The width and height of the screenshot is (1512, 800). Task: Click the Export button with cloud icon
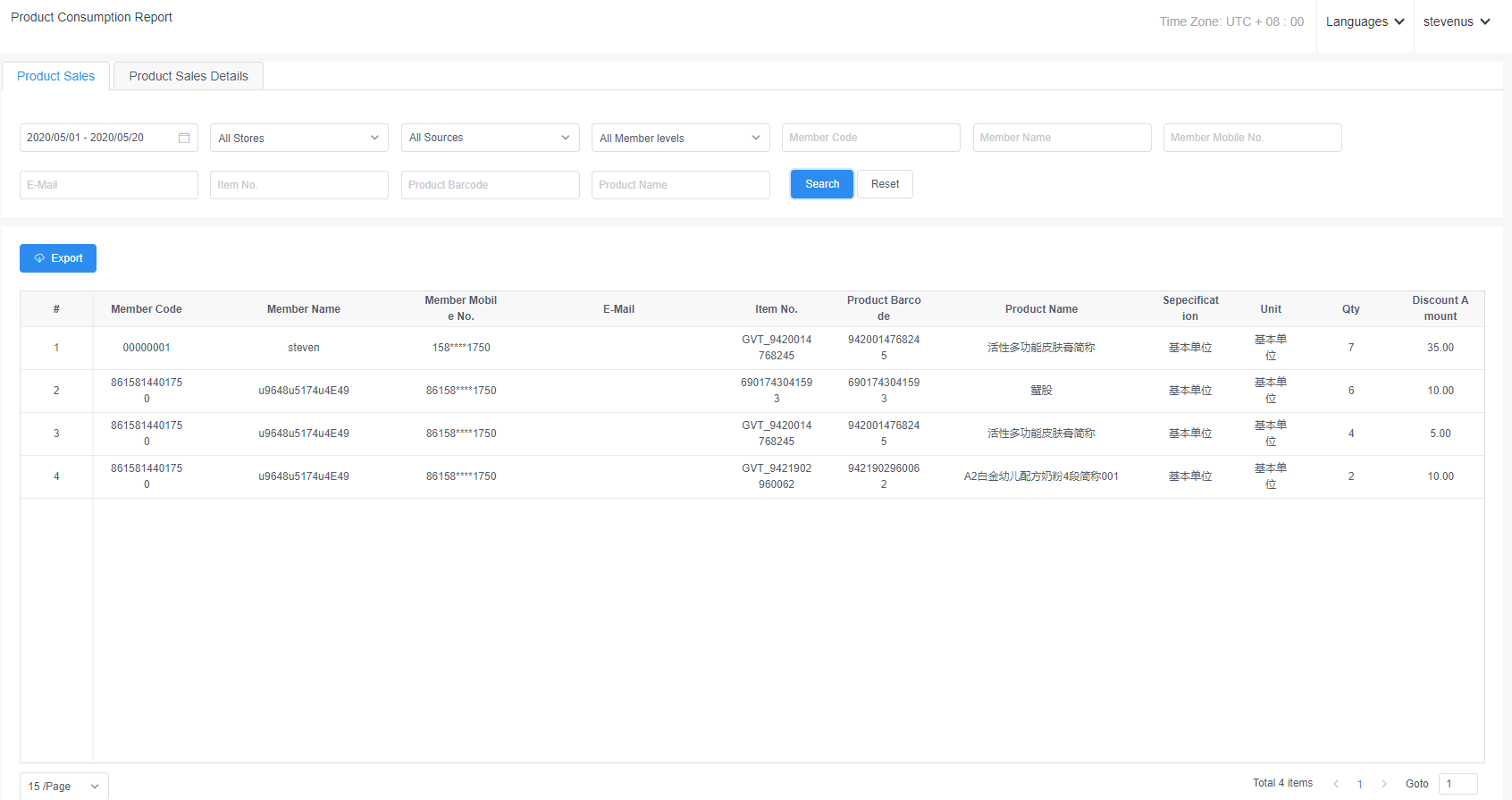point(58,258)
